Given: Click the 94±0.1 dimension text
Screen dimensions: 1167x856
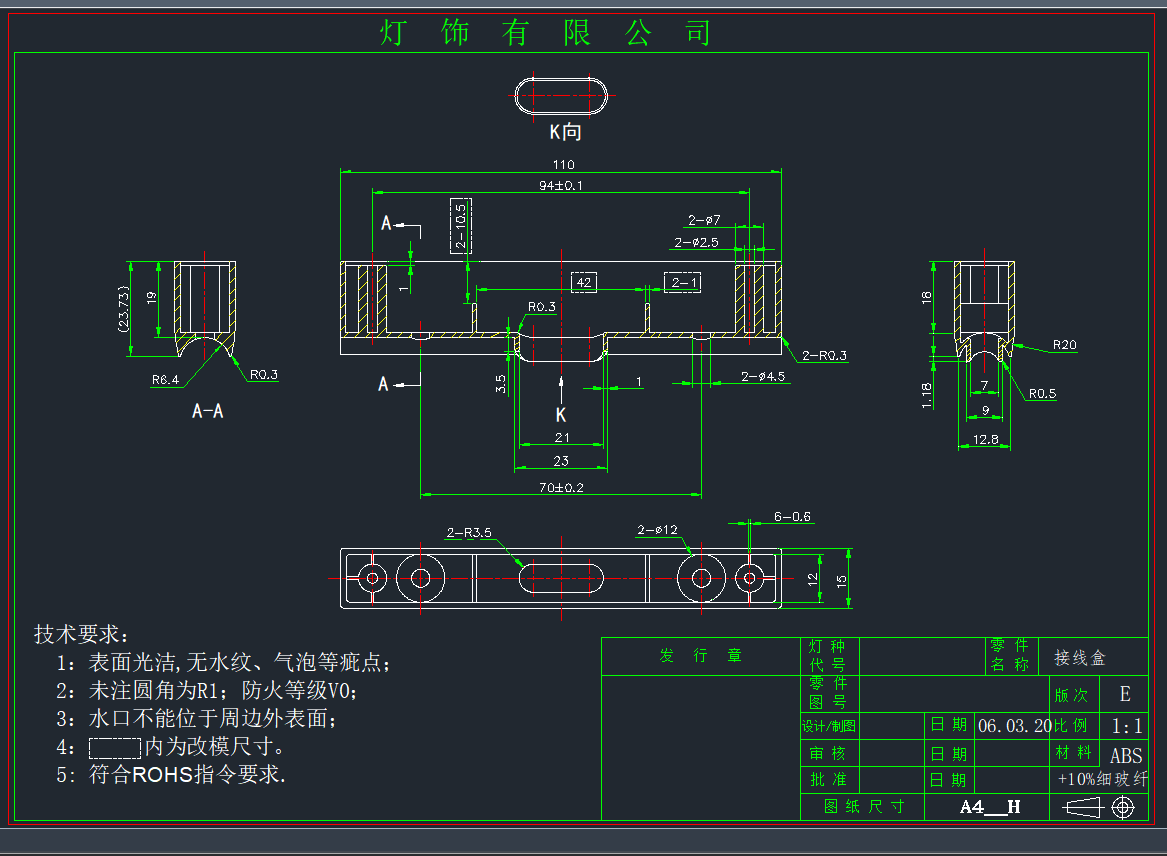Looking at the screenshot, I should pos(561,185).
